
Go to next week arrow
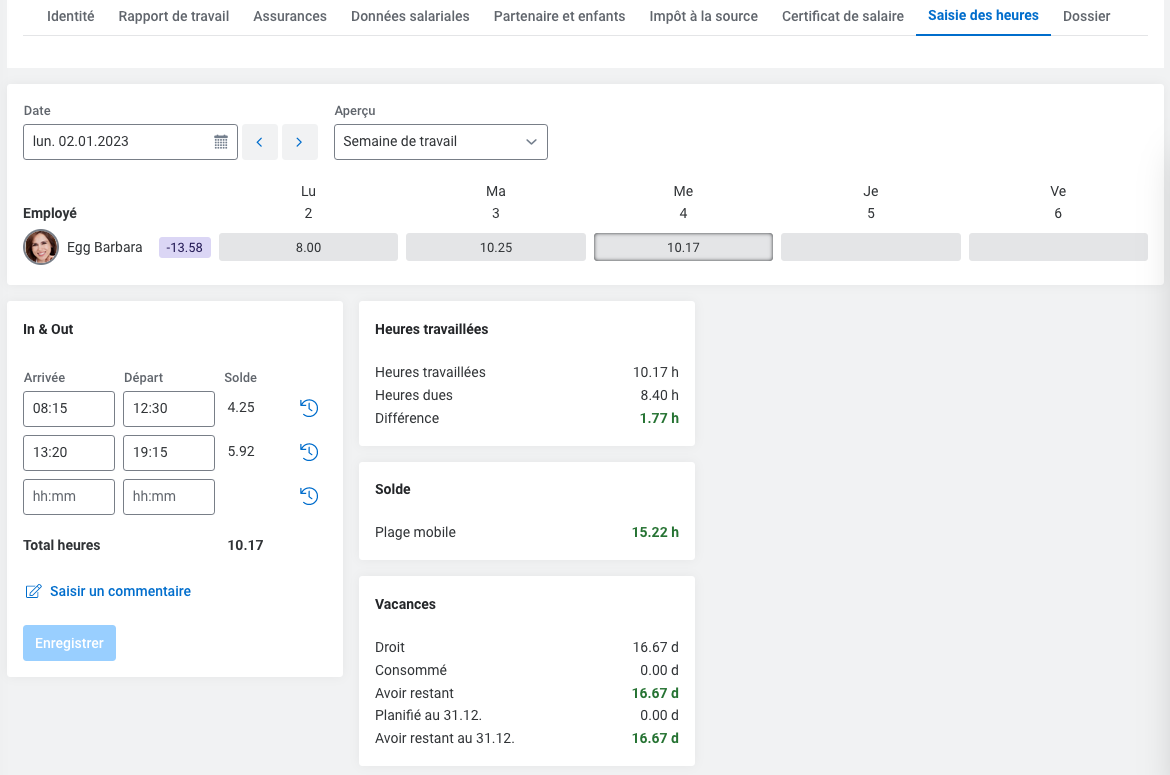299,142
